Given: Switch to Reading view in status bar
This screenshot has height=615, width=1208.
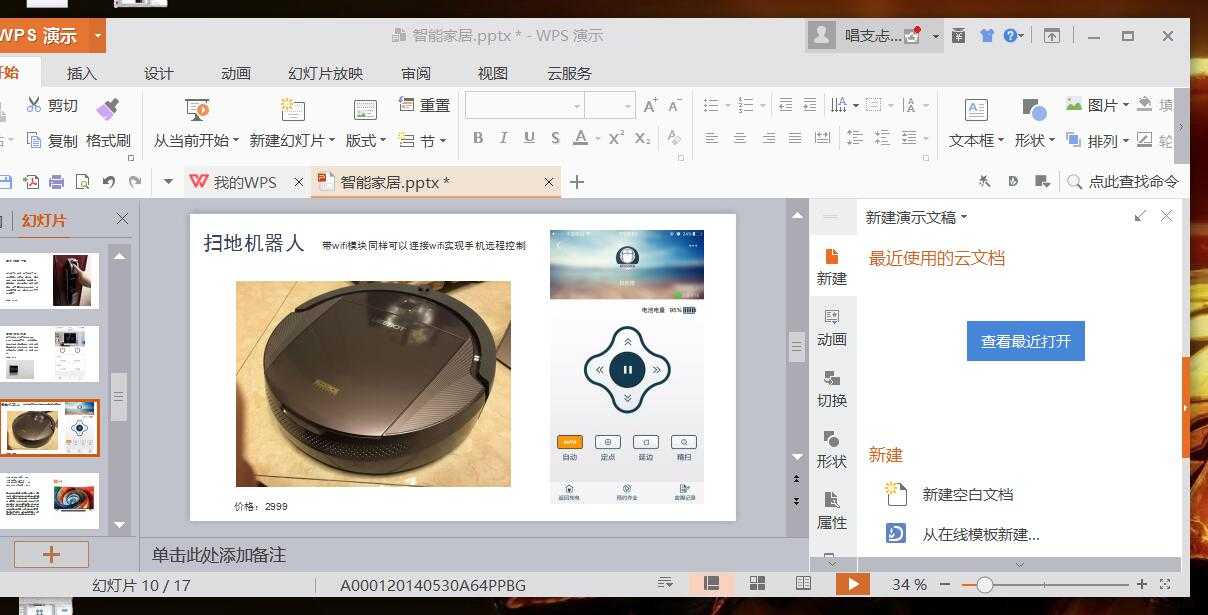Looking at the screenshot, I should tap(803, 584).
